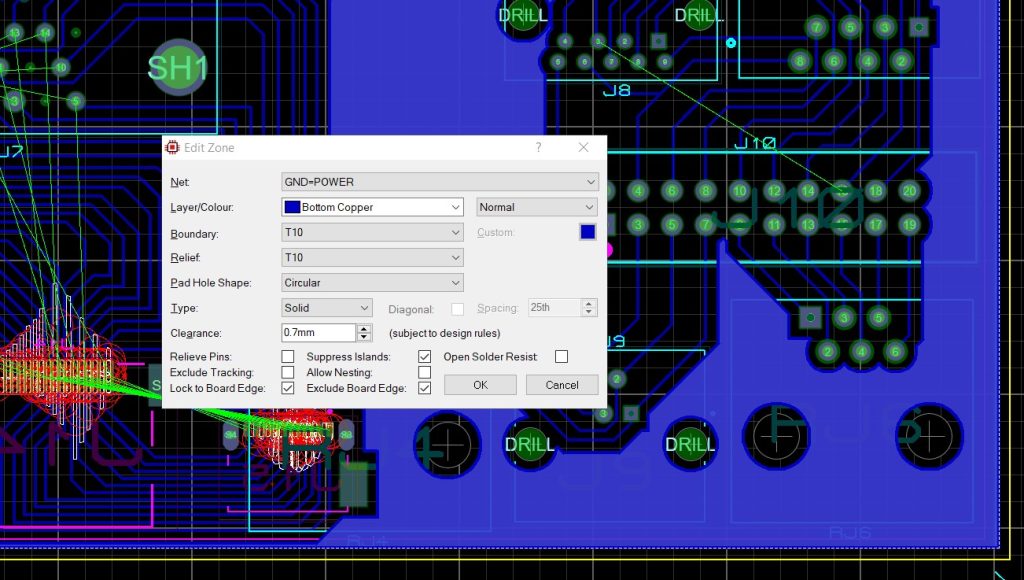Image resolution: width=1024 pixels, height=580 pixels.
Task: Disable Lock to Board Edge
Action: 288,388
